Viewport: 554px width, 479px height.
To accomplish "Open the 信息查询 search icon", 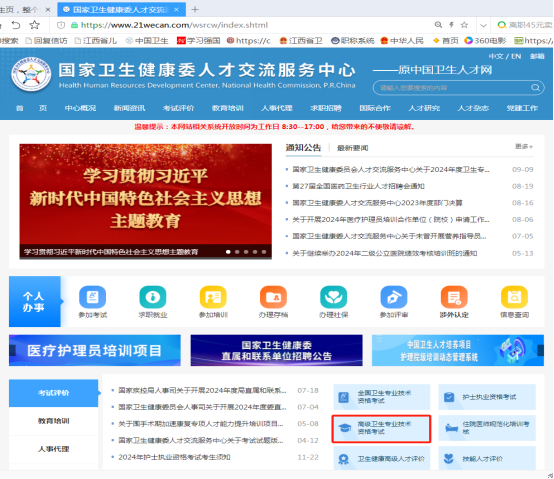I will [514, 297].
